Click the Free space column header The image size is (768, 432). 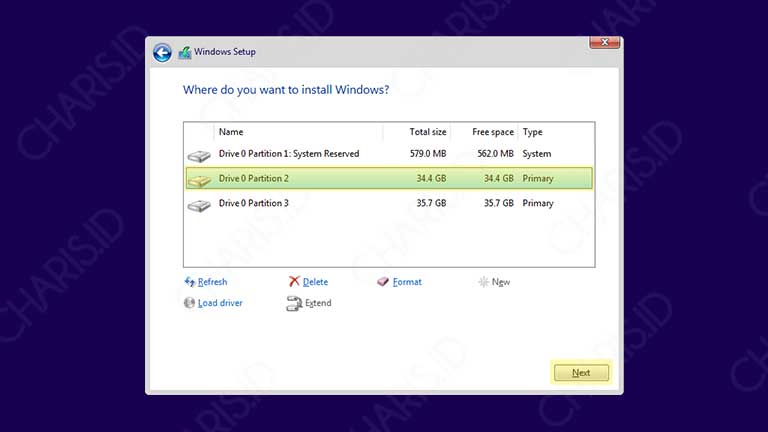pos(493,132)
